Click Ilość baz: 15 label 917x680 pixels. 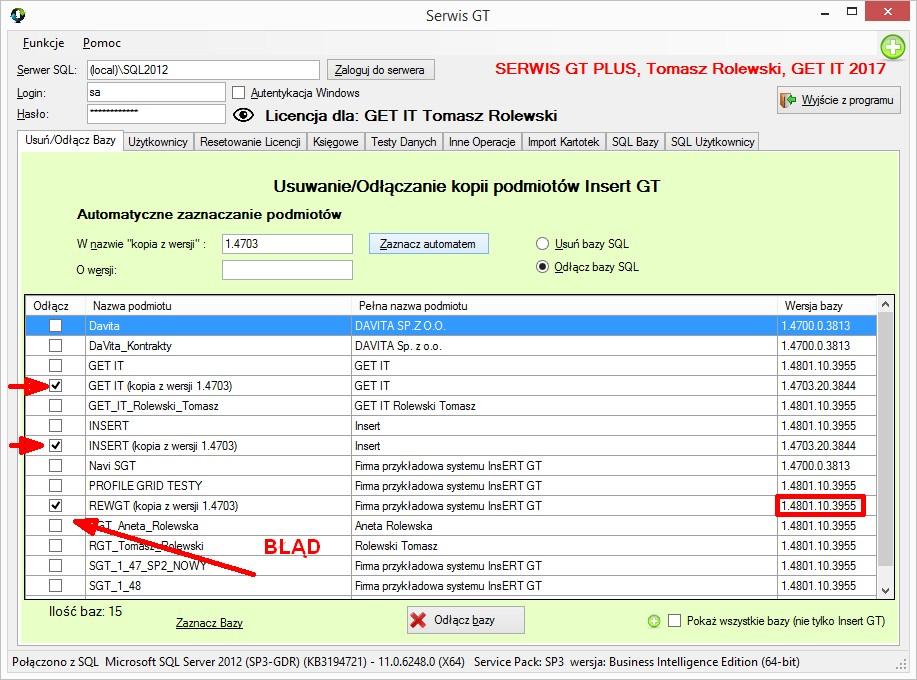pos(85,612)
